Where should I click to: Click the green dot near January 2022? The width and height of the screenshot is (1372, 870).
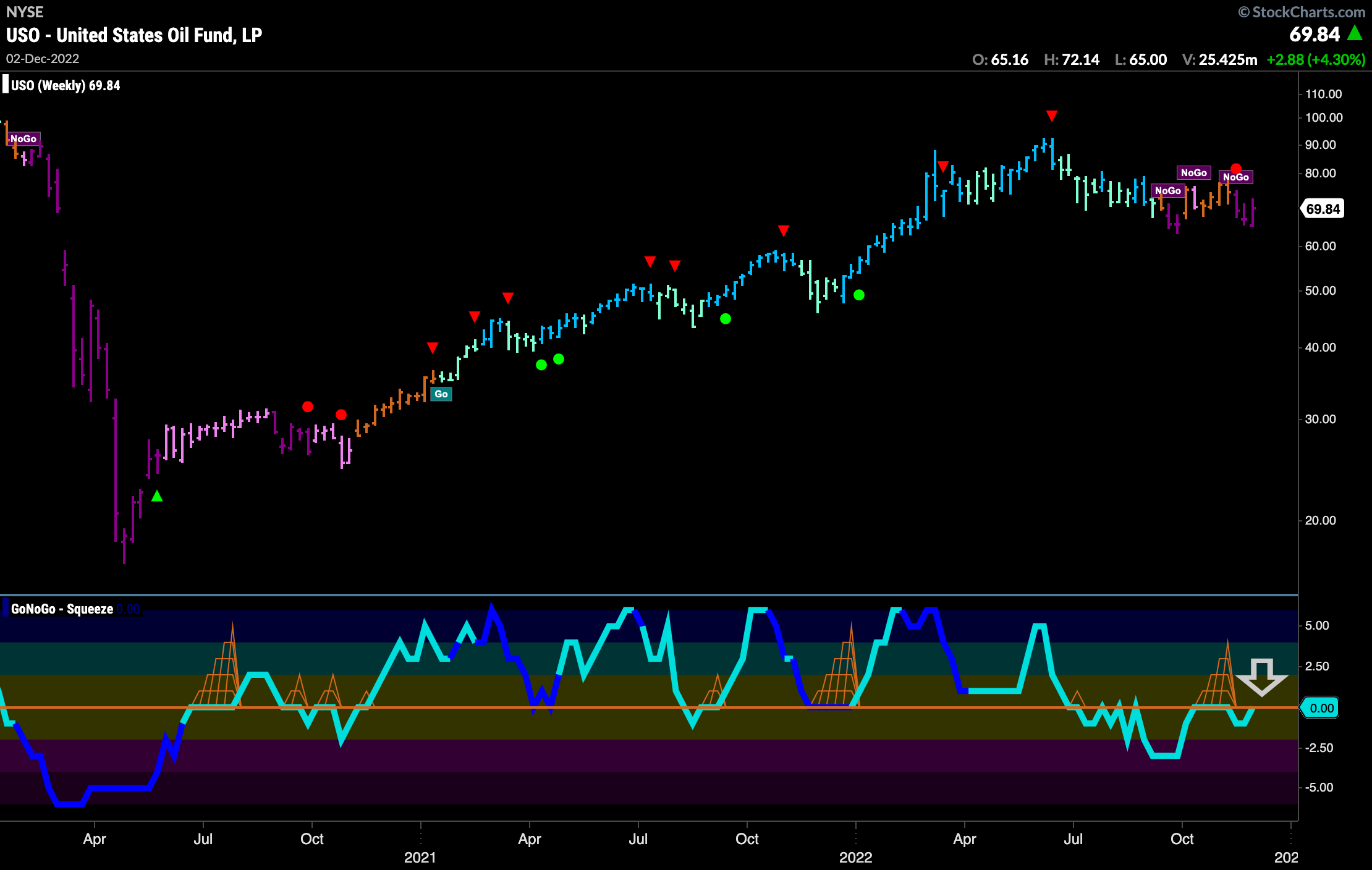[859, 295]
